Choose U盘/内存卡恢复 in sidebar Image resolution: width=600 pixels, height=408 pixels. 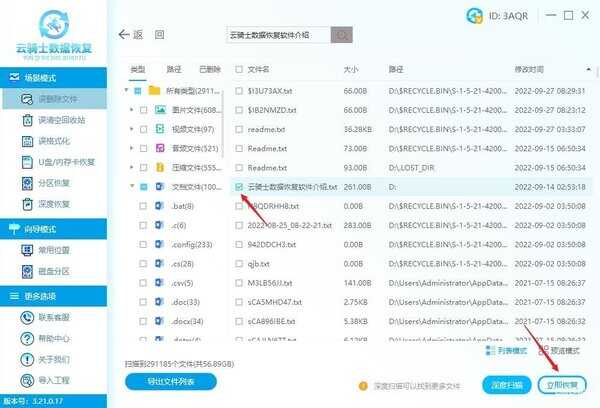(x=62, y=164)
